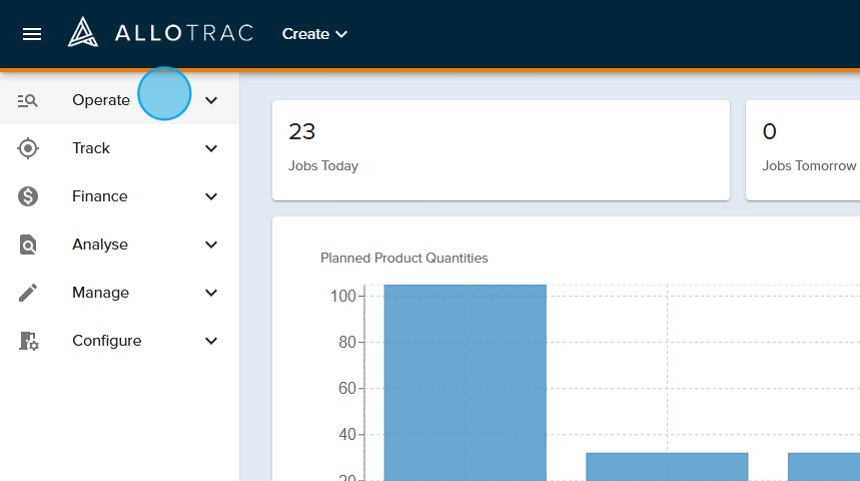Click the Configure building gear icon
860x481 pixels.
28,341
